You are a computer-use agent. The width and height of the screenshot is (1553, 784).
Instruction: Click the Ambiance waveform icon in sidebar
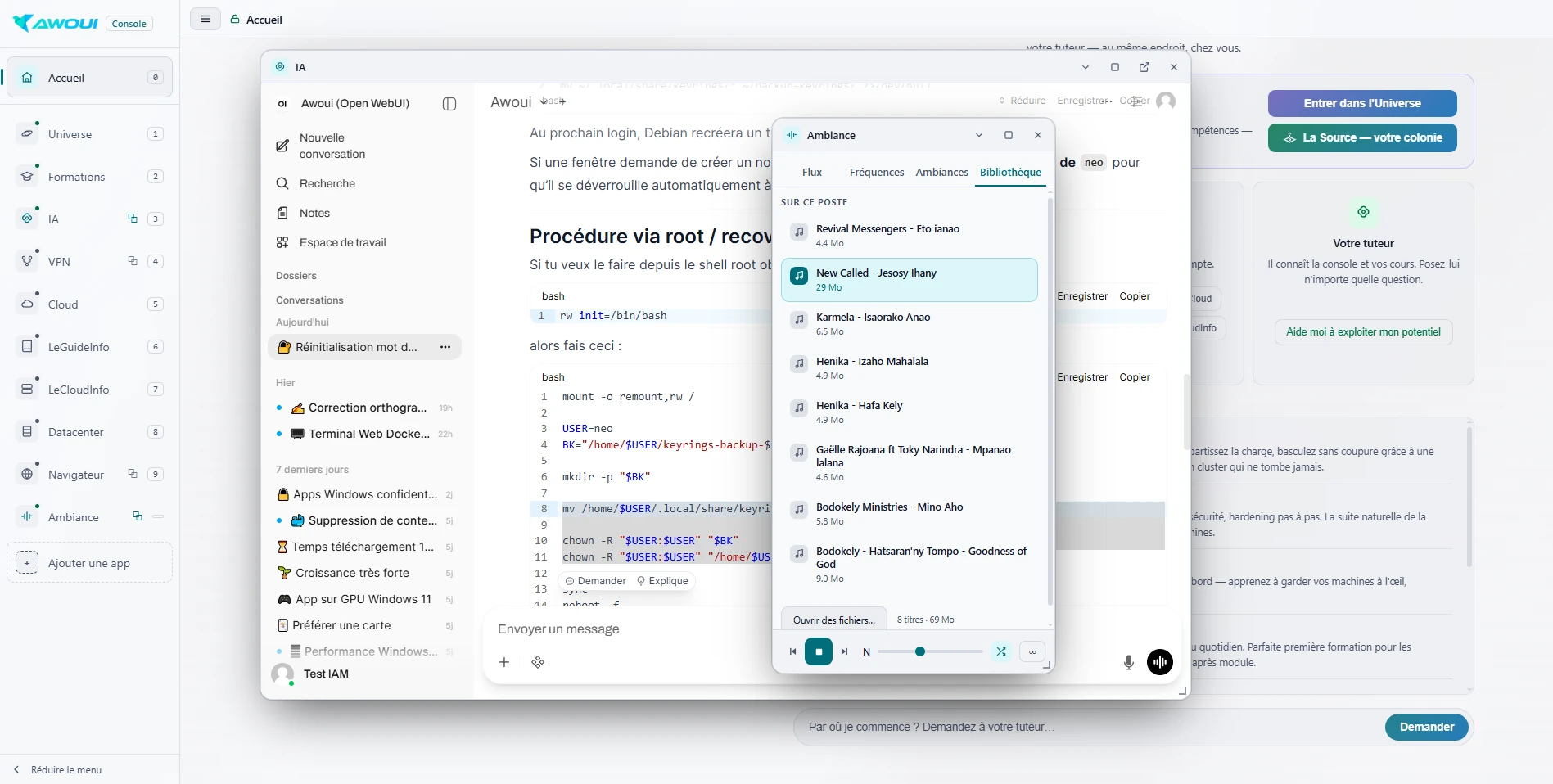tap(27, 516)
